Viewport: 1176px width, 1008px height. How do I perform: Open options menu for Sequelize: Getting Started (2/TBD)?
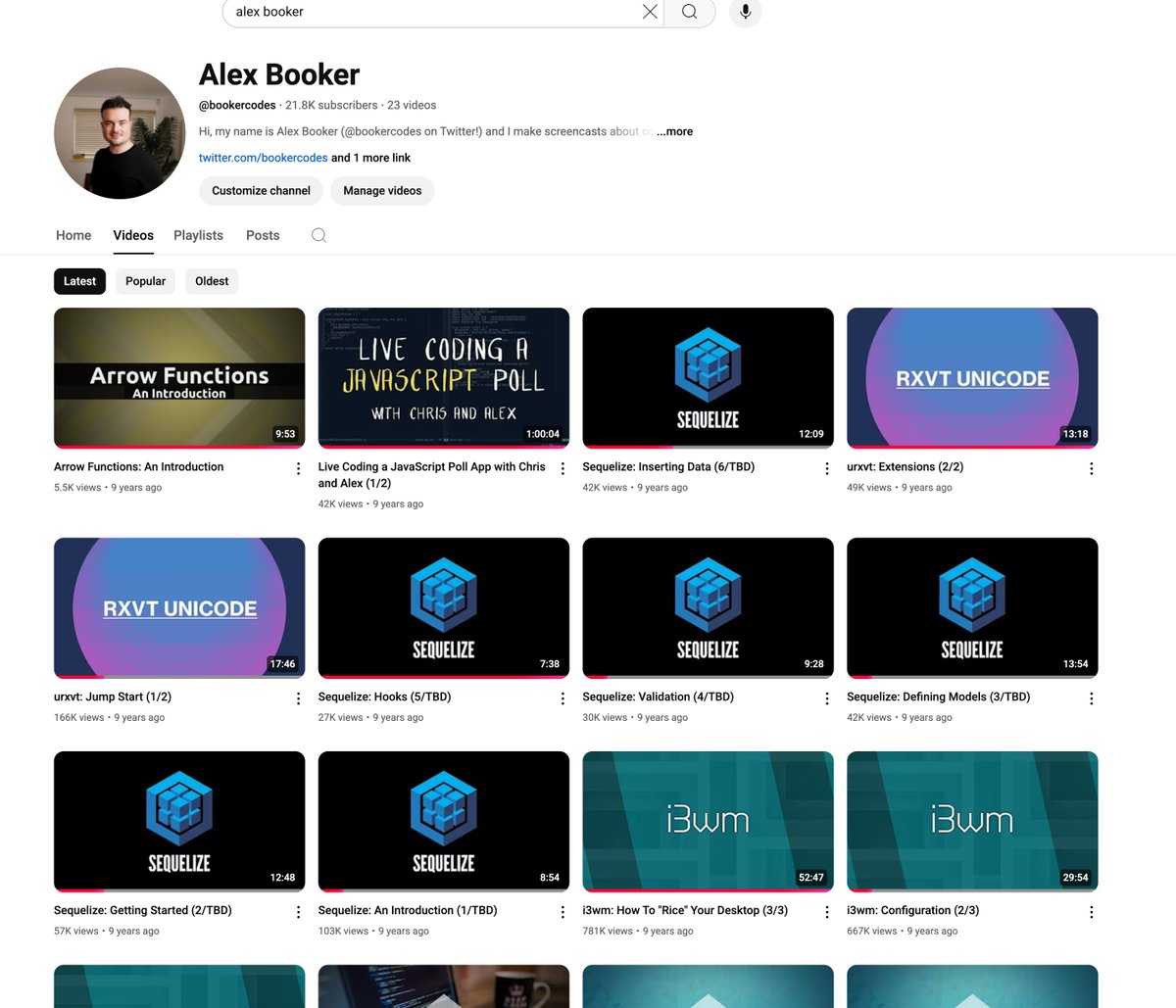298,912
